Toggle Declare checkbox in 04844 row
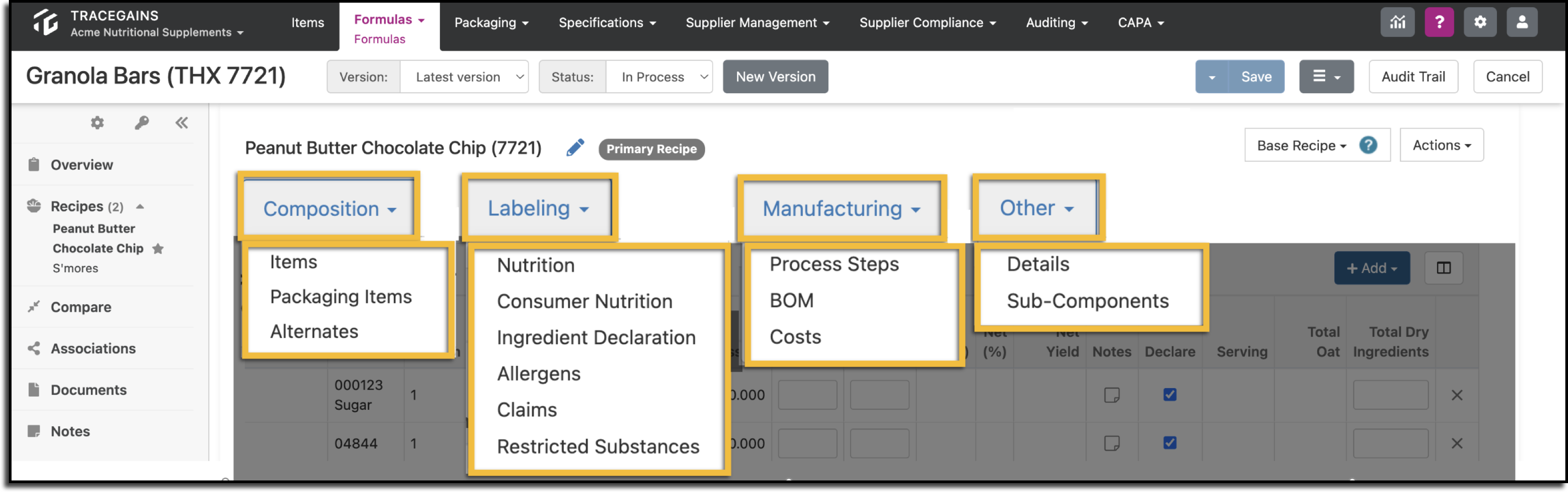This screenshot has height=492, width=1568. (1169, 443)
